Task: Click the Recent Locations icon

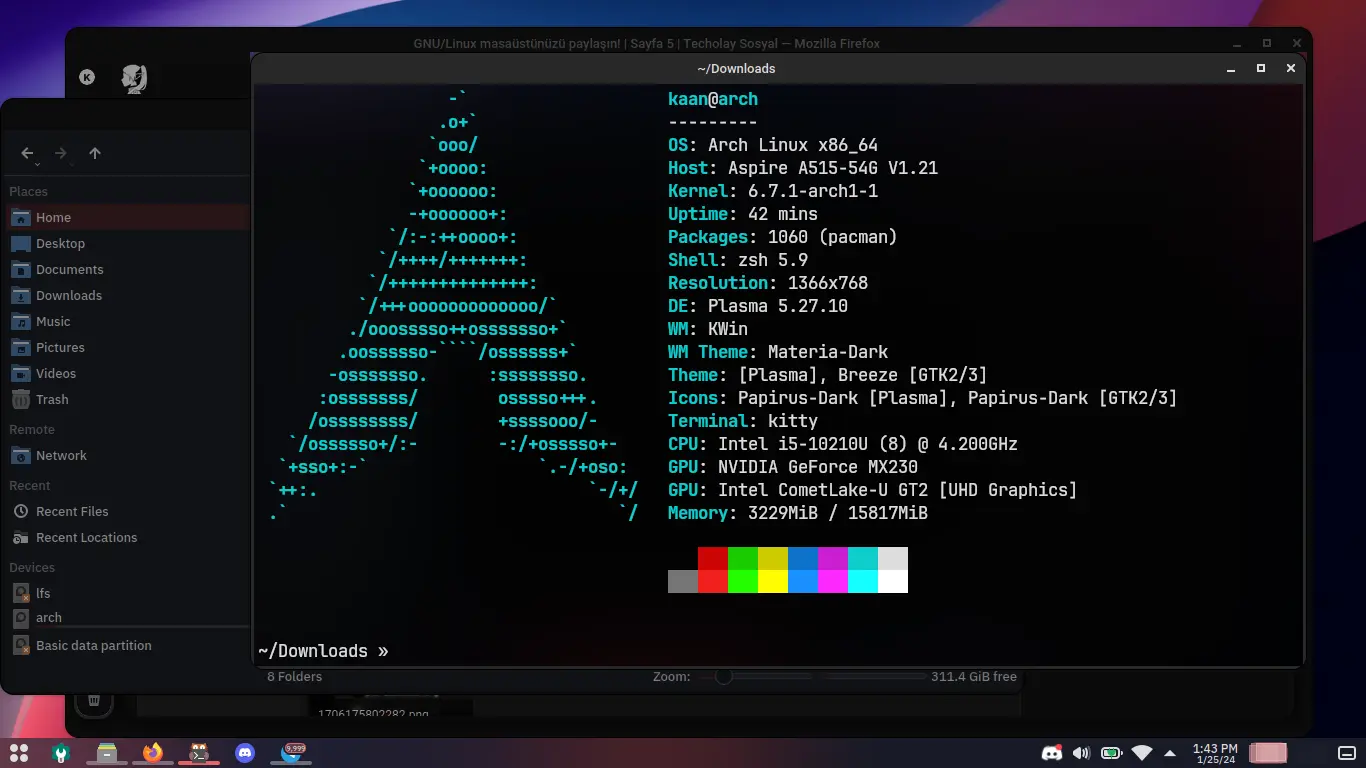Action: [20, 537]
